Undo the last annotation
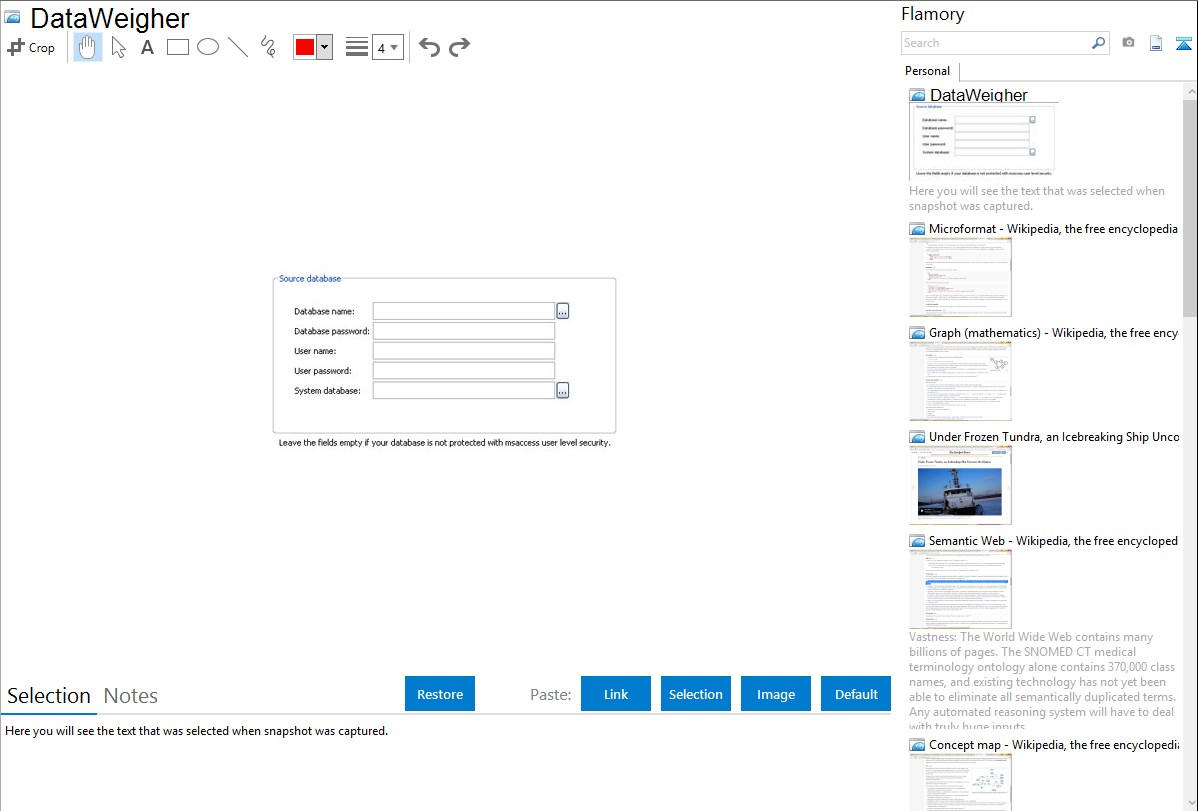Screen dimensions: 1198x811 [x=429, y=47]
